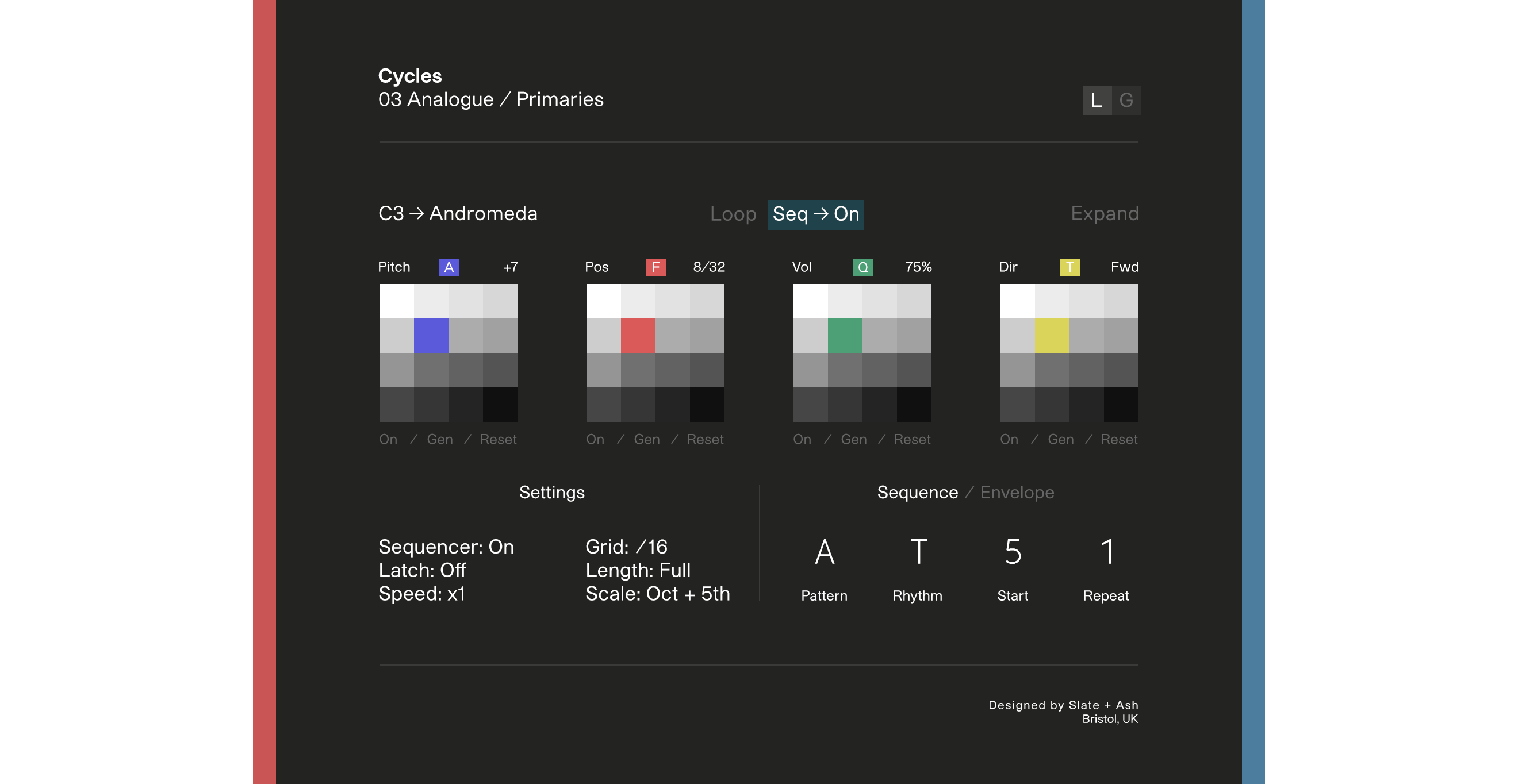1518x784 pixels.
Task: Expand the grid view with Expand
Action: click(x=1105, y=214)
